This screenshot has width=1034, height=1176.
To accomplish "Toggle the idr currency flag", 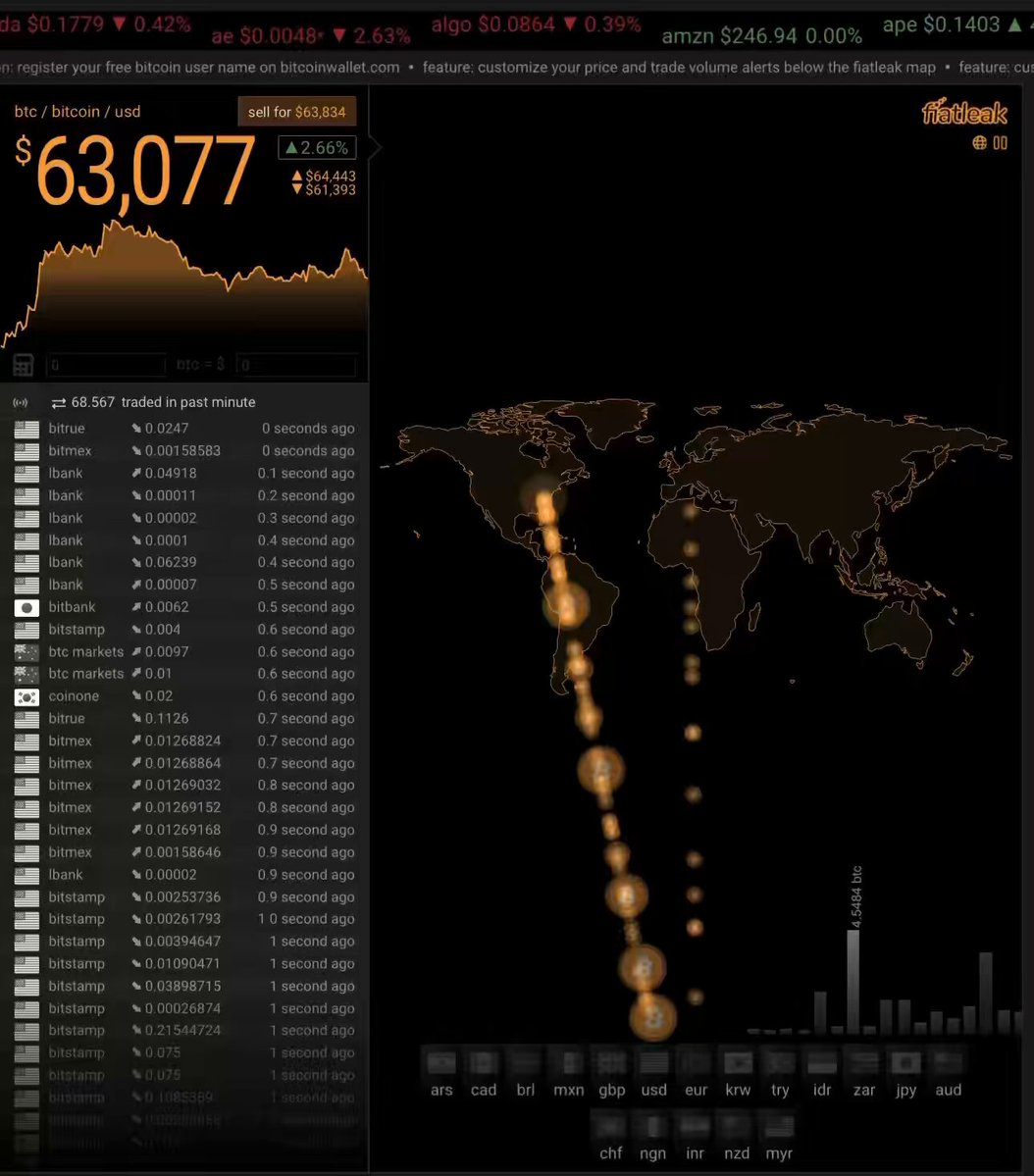I will [x=822, y=1063].
